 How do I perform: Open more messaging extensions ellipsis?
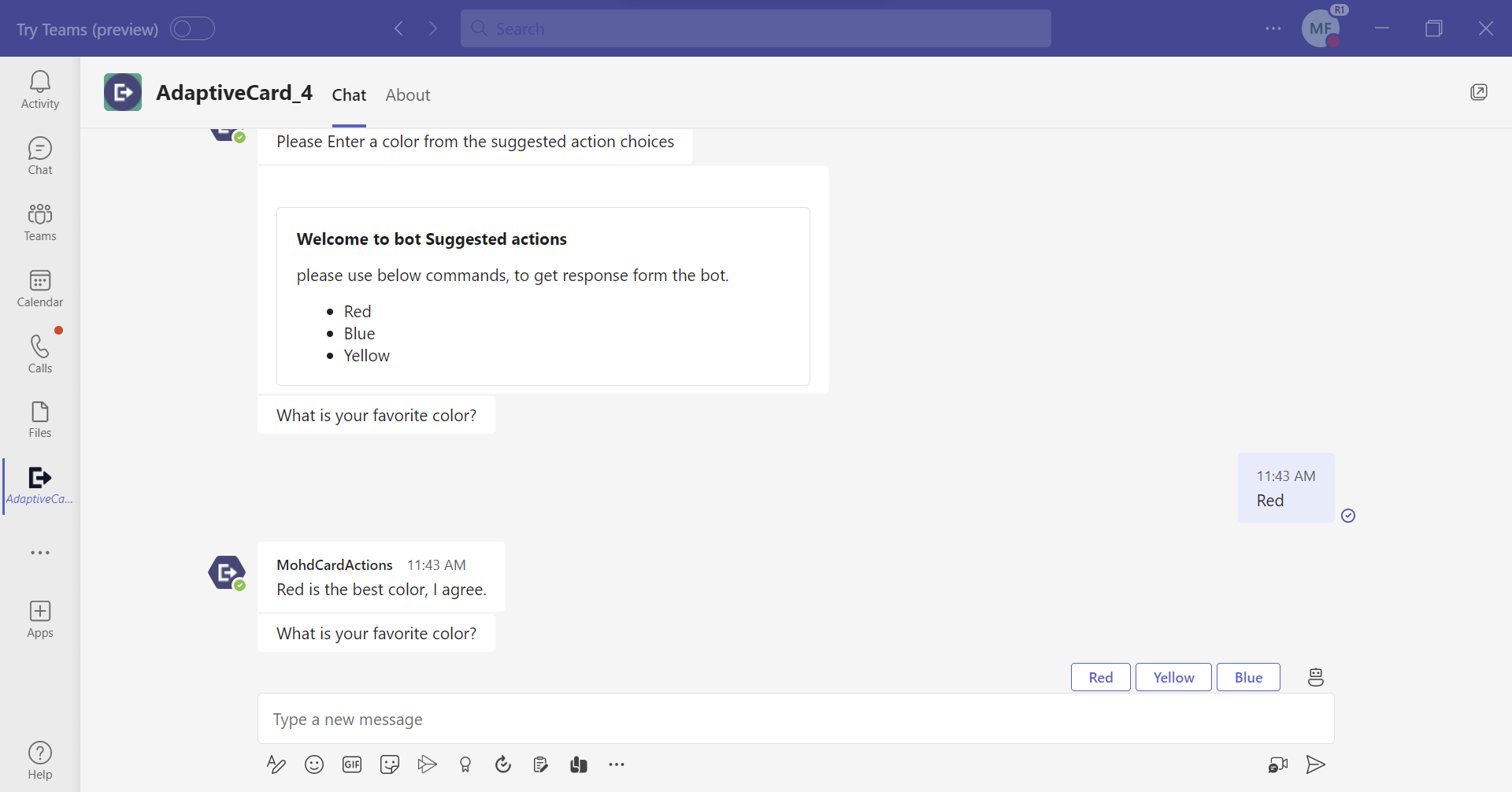tap(617, 764)
